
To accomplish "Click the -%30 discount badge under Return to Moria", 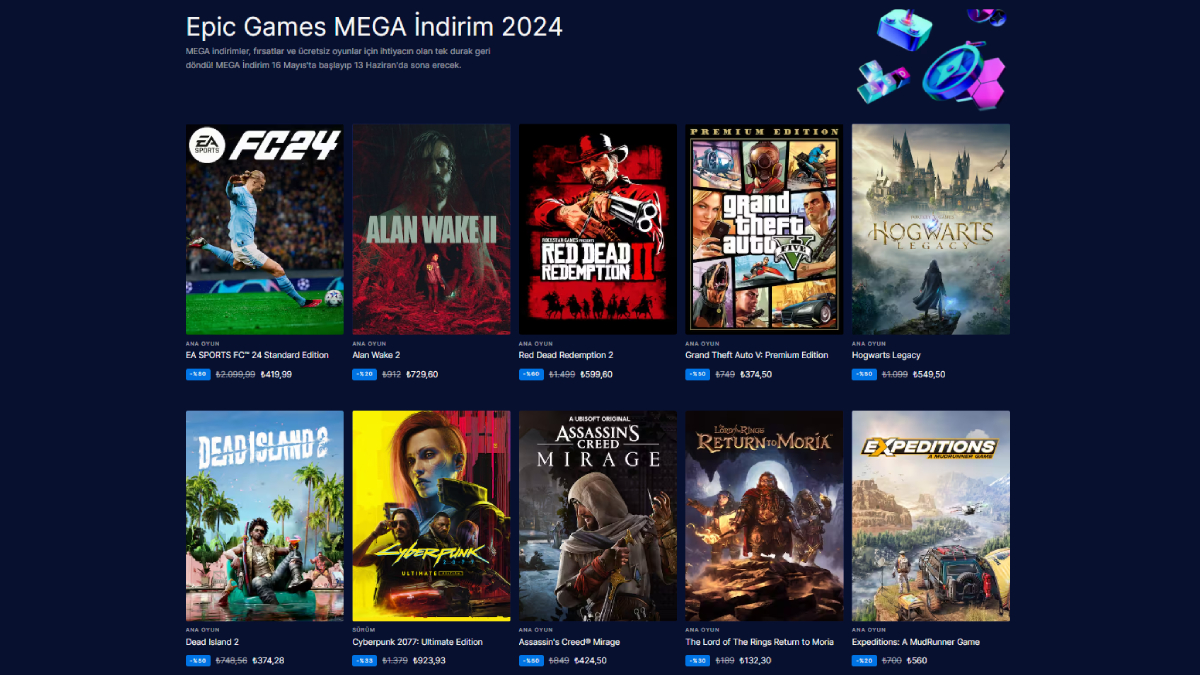I will pyautogui.click(x=697, y=661).
